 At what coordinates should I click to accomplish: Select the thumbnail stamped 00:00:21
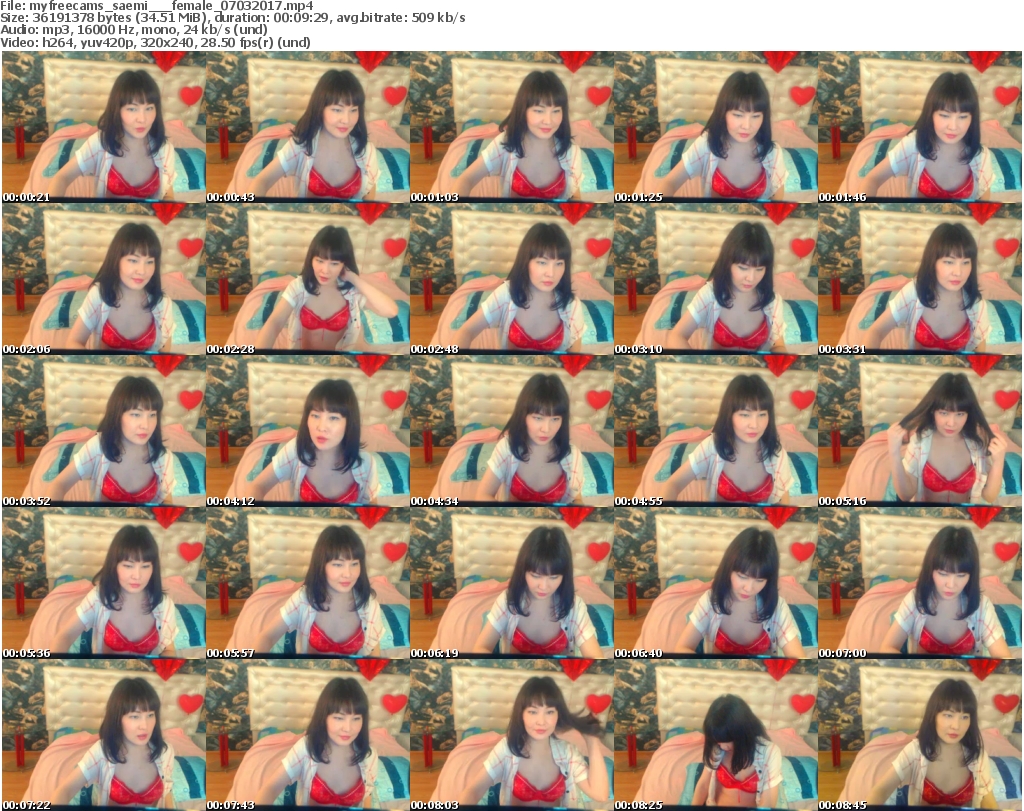[x=104, y=127]
